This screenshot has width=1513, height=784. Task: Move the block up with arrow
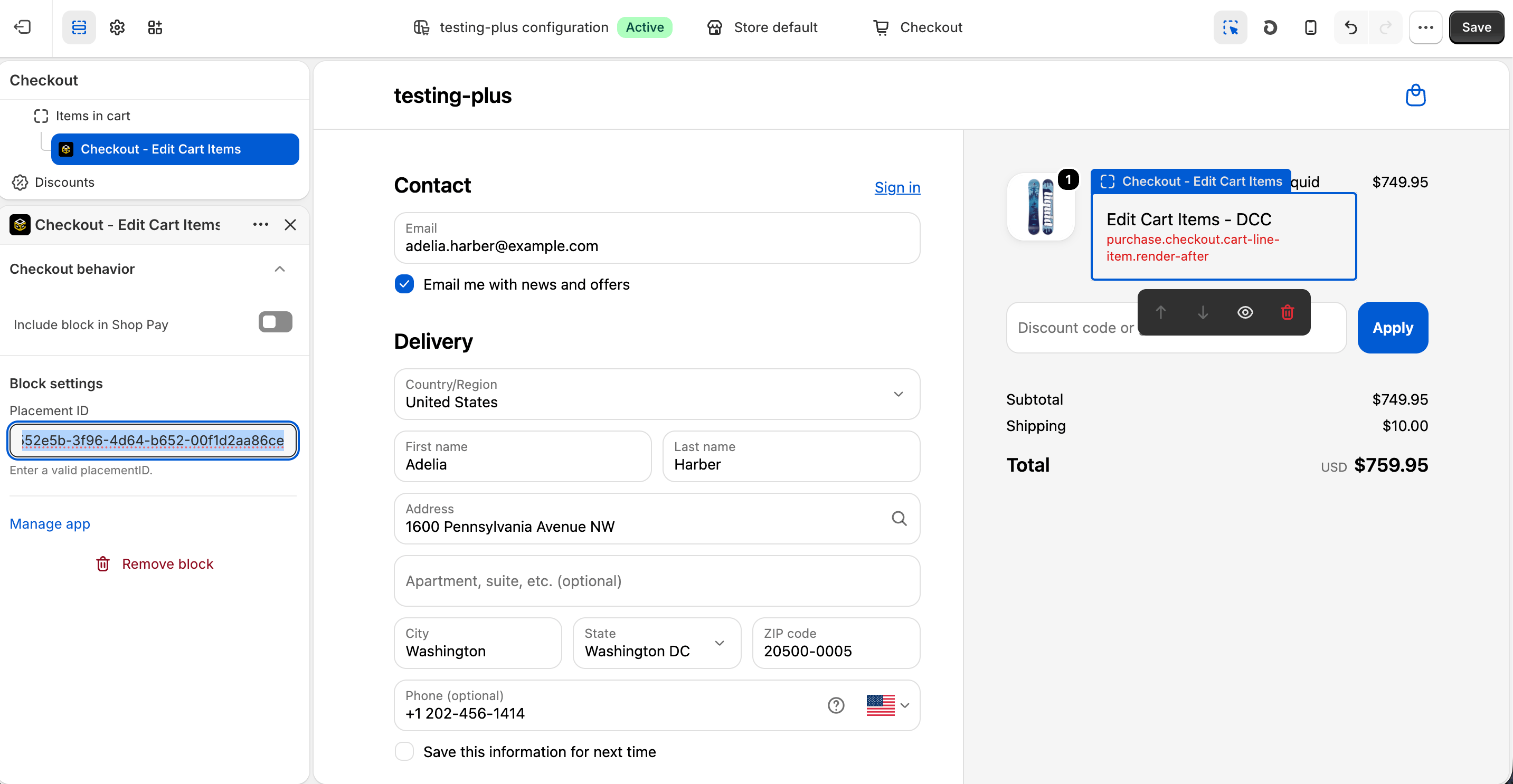[x=1160, y=312]
